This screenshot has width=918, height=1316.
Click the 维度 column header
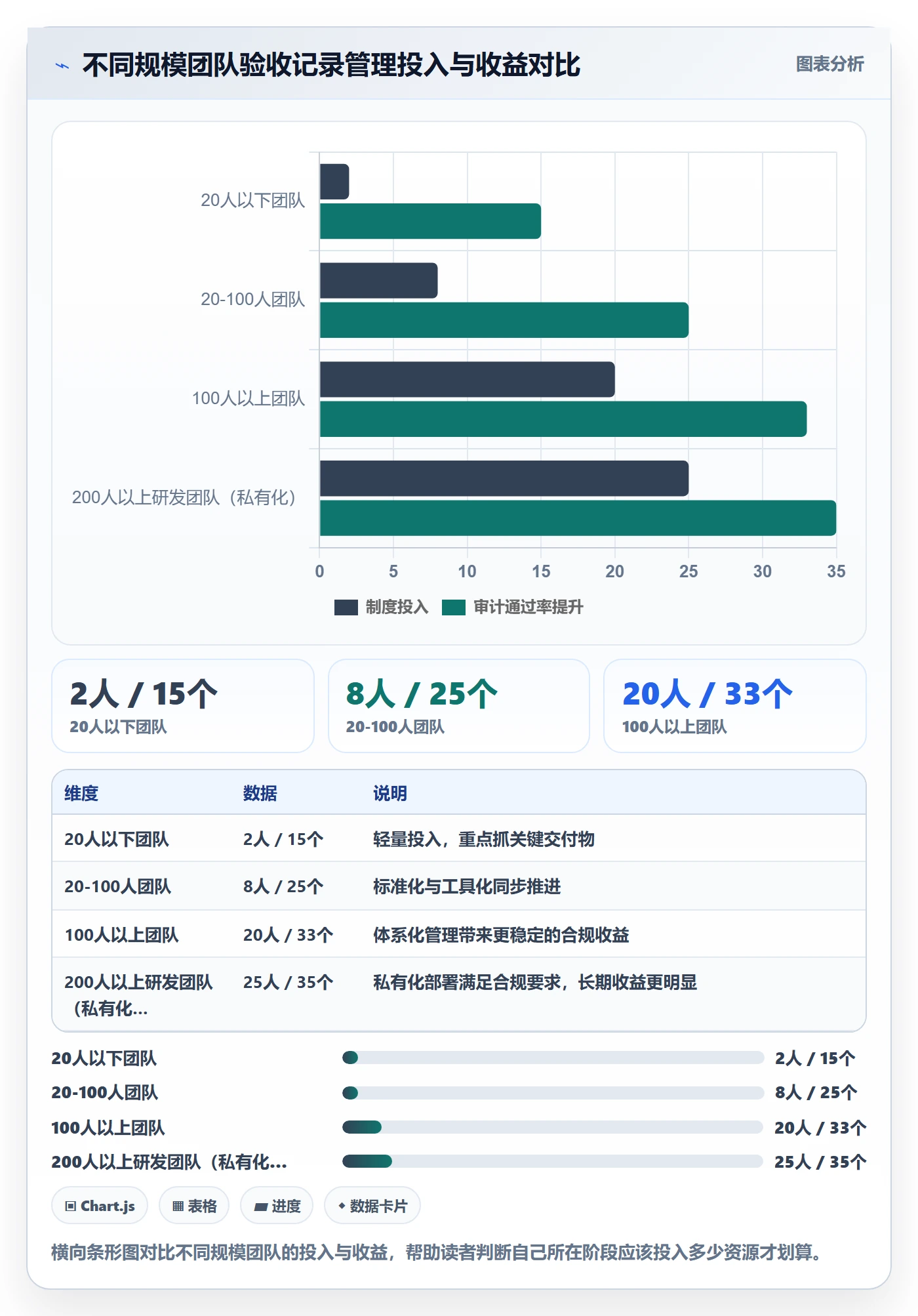tap(81, 793)
